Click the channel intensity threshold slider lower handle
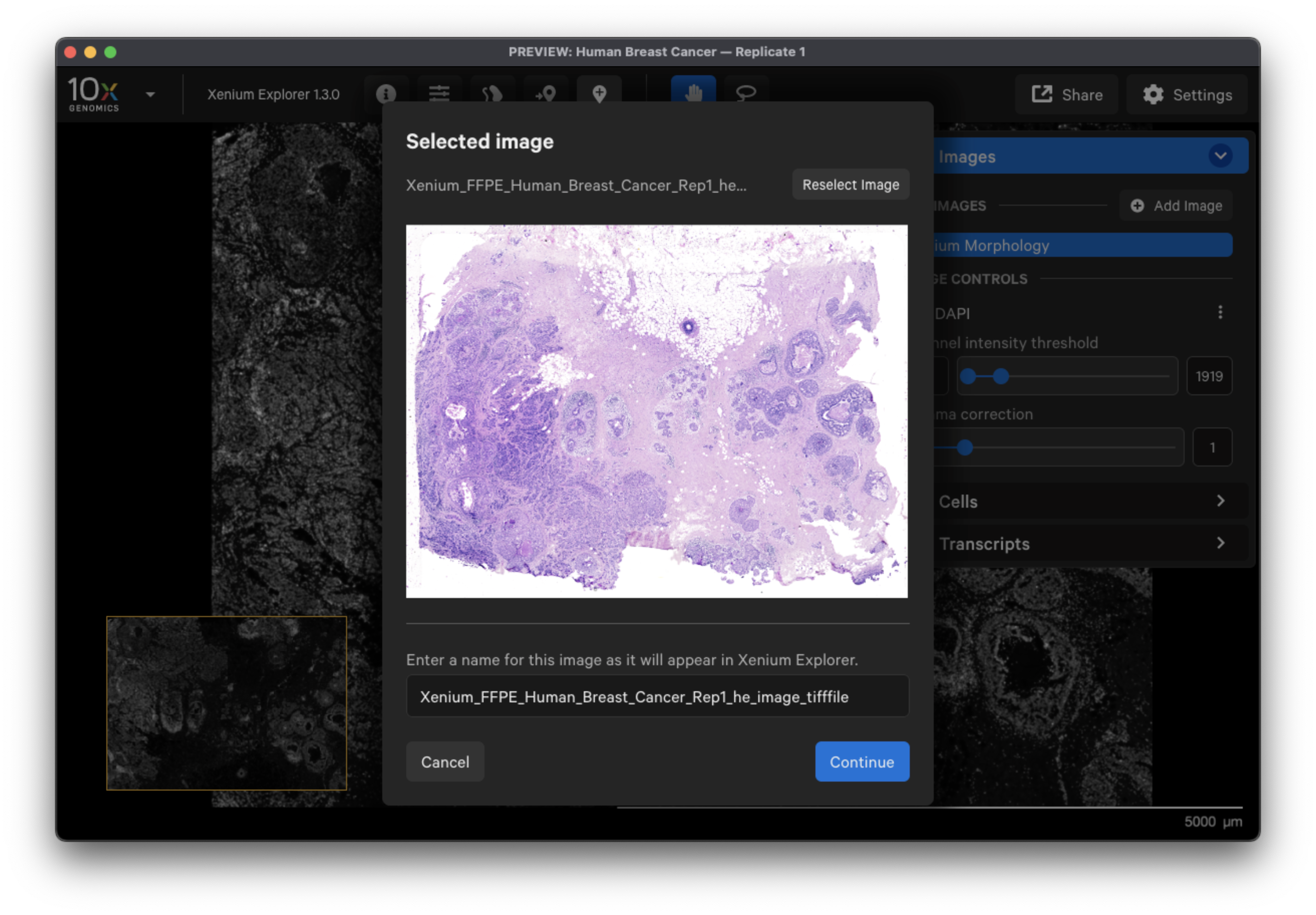This screenshot has width=1316, height=915. click(x=968, y=377)
